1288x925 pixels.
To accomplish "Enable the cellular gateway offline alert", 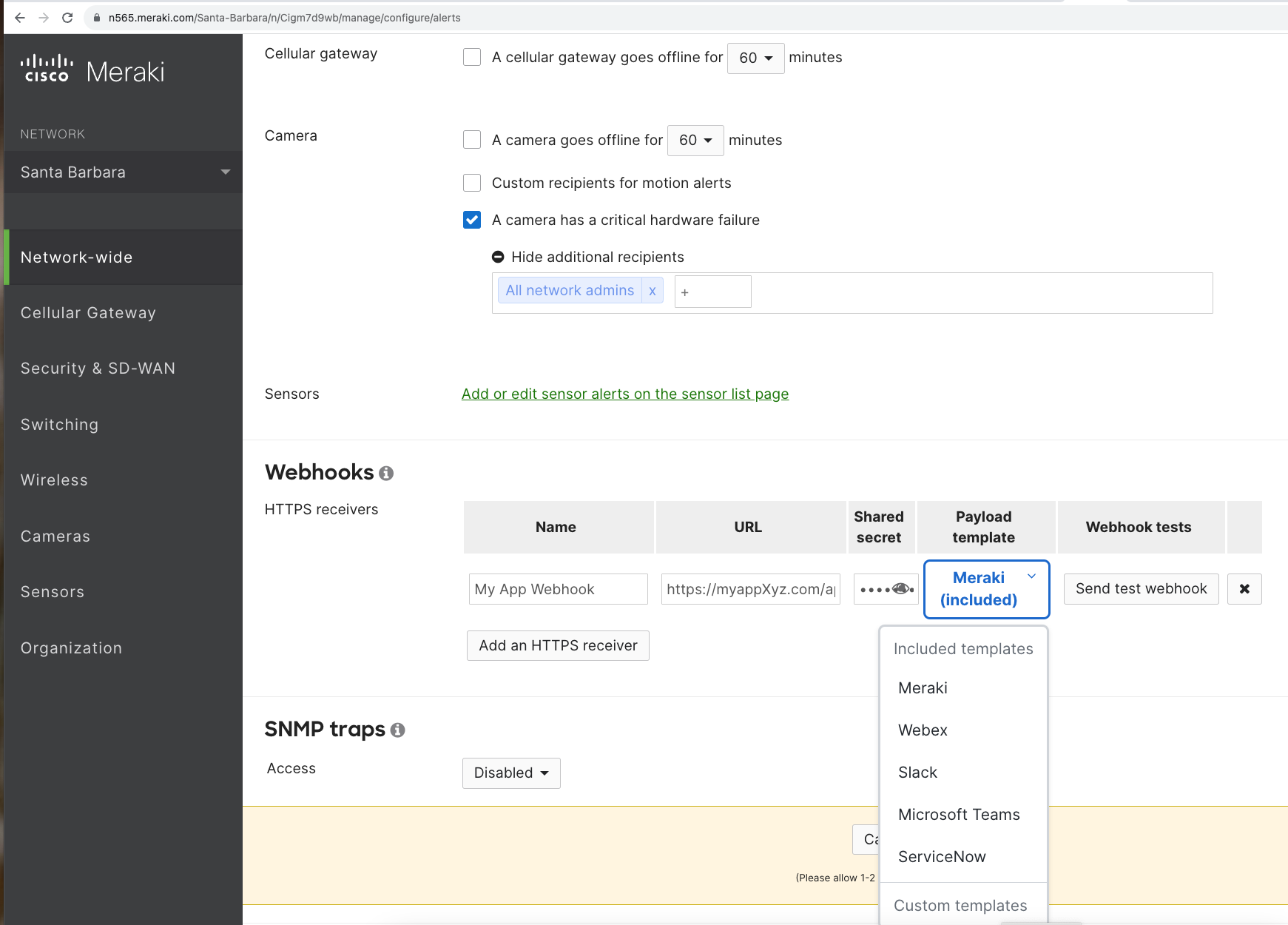I will click(x=471, y=57).
